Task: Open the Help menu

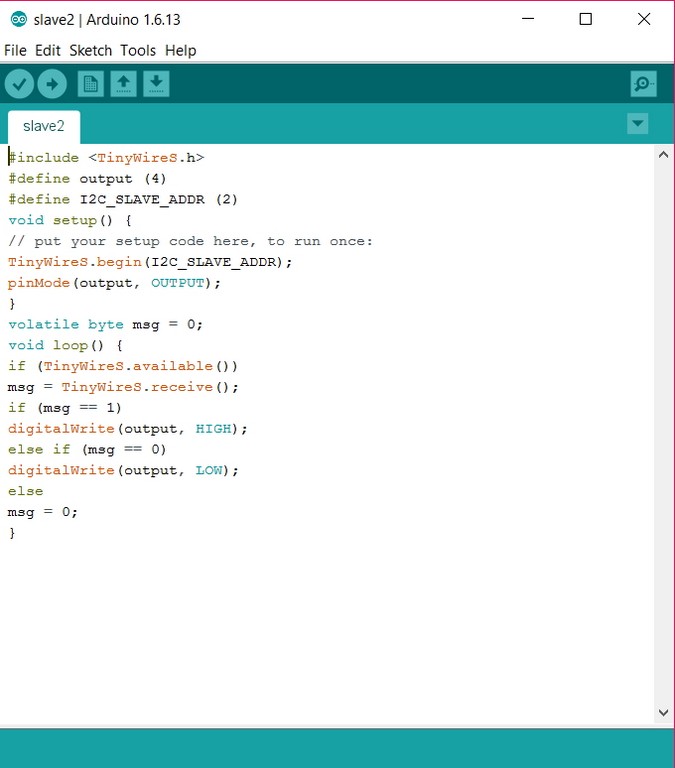Action: 180,50
